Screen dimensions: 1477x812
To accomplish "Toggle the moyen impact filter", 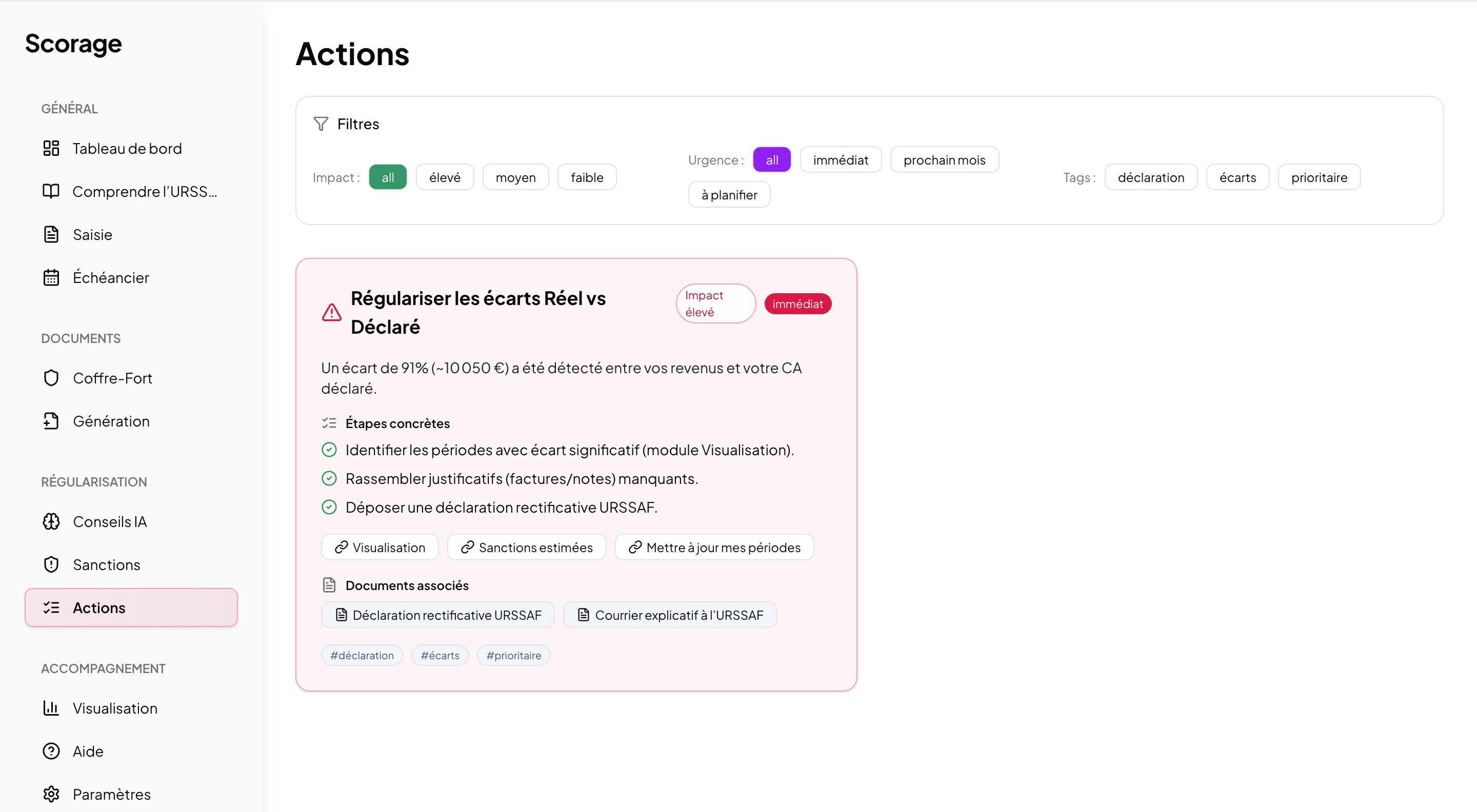I will (515, 177).
